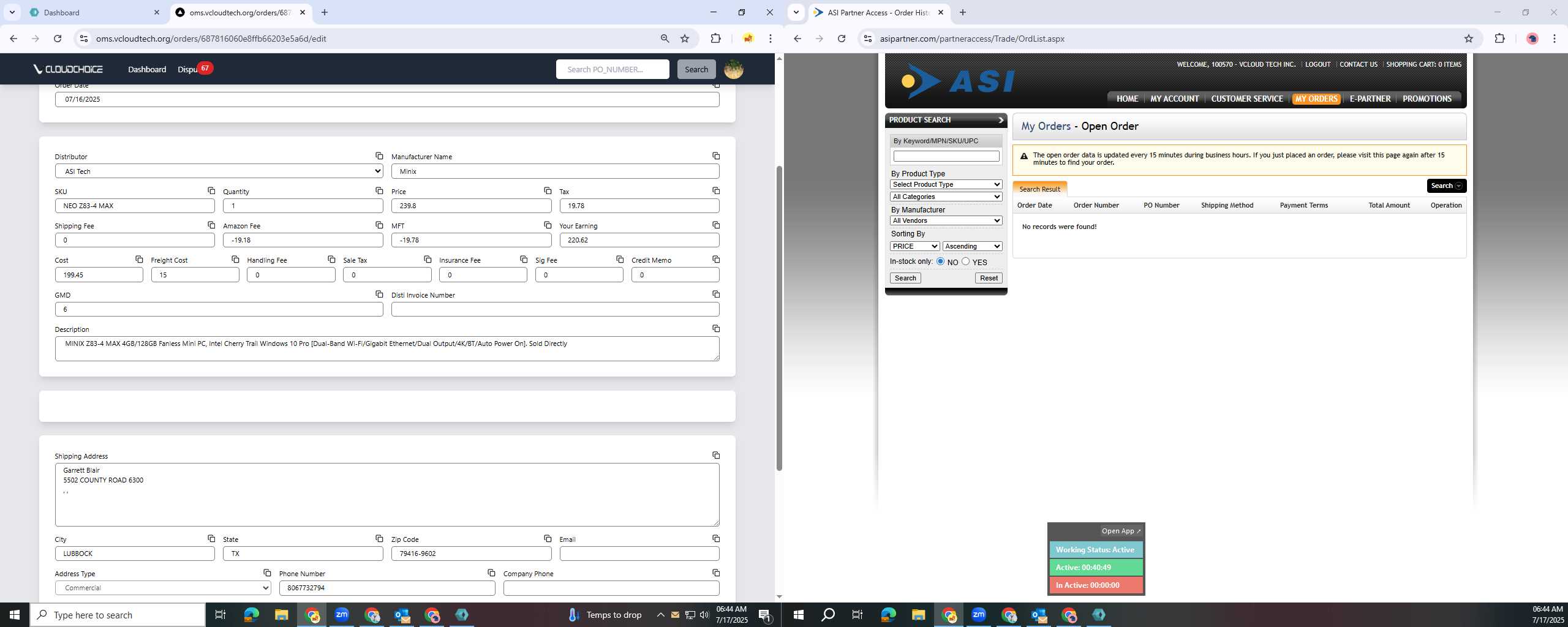Expand the black Search dropdown in orders
Viewport: 1568px width, 627px height.
1446,186
